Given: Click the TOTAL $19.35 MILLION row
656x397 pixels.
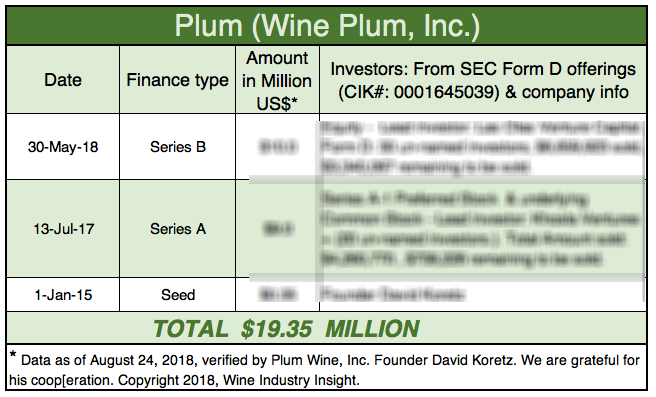Looking at the screenshot, I should click(327, 328).
